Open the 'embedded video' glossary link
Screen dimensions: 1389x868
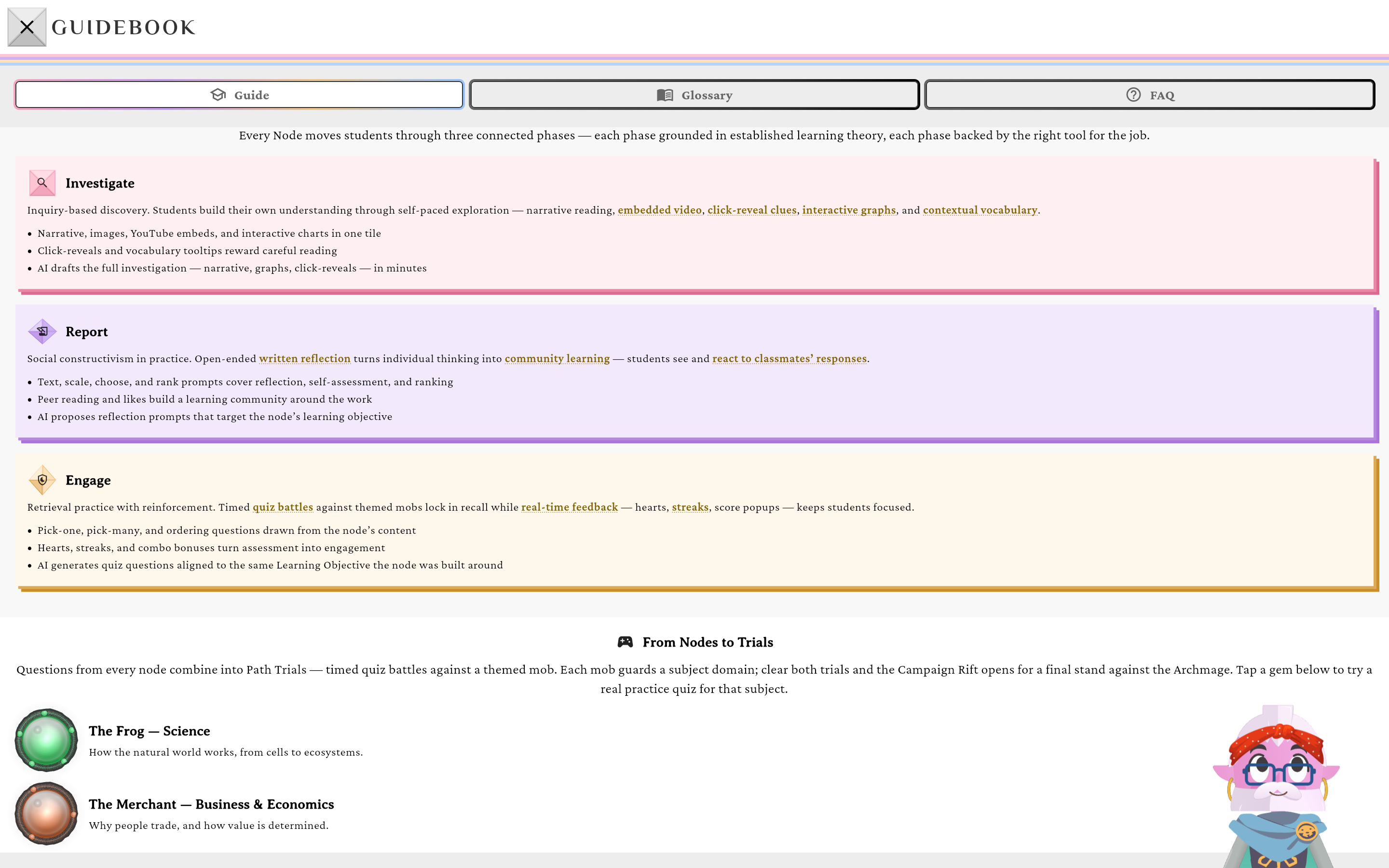click(x=659, y=210)
